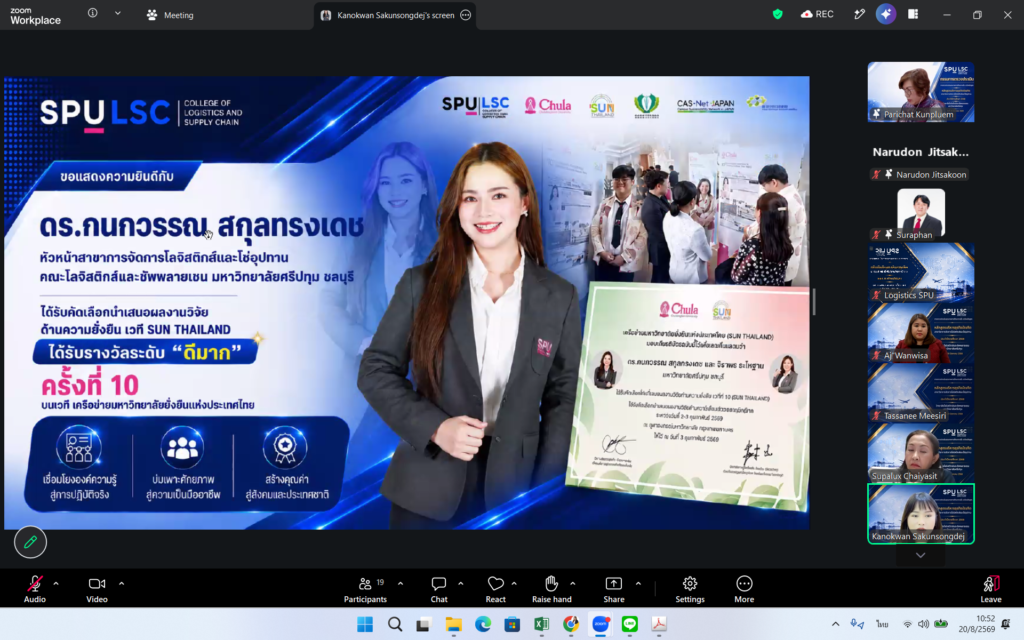Open screen share options ellipsis in tab
The image size is (1024, 640).
coord(466,15)
